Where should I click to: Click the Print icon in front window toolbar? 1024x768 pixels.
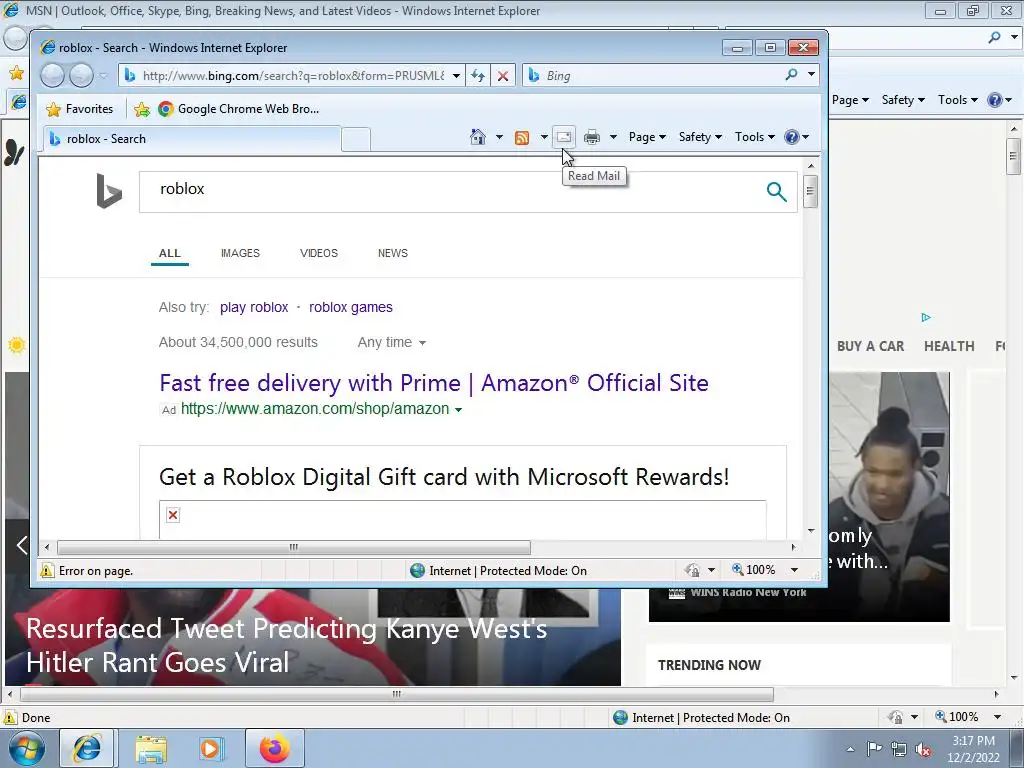[592, 137]
